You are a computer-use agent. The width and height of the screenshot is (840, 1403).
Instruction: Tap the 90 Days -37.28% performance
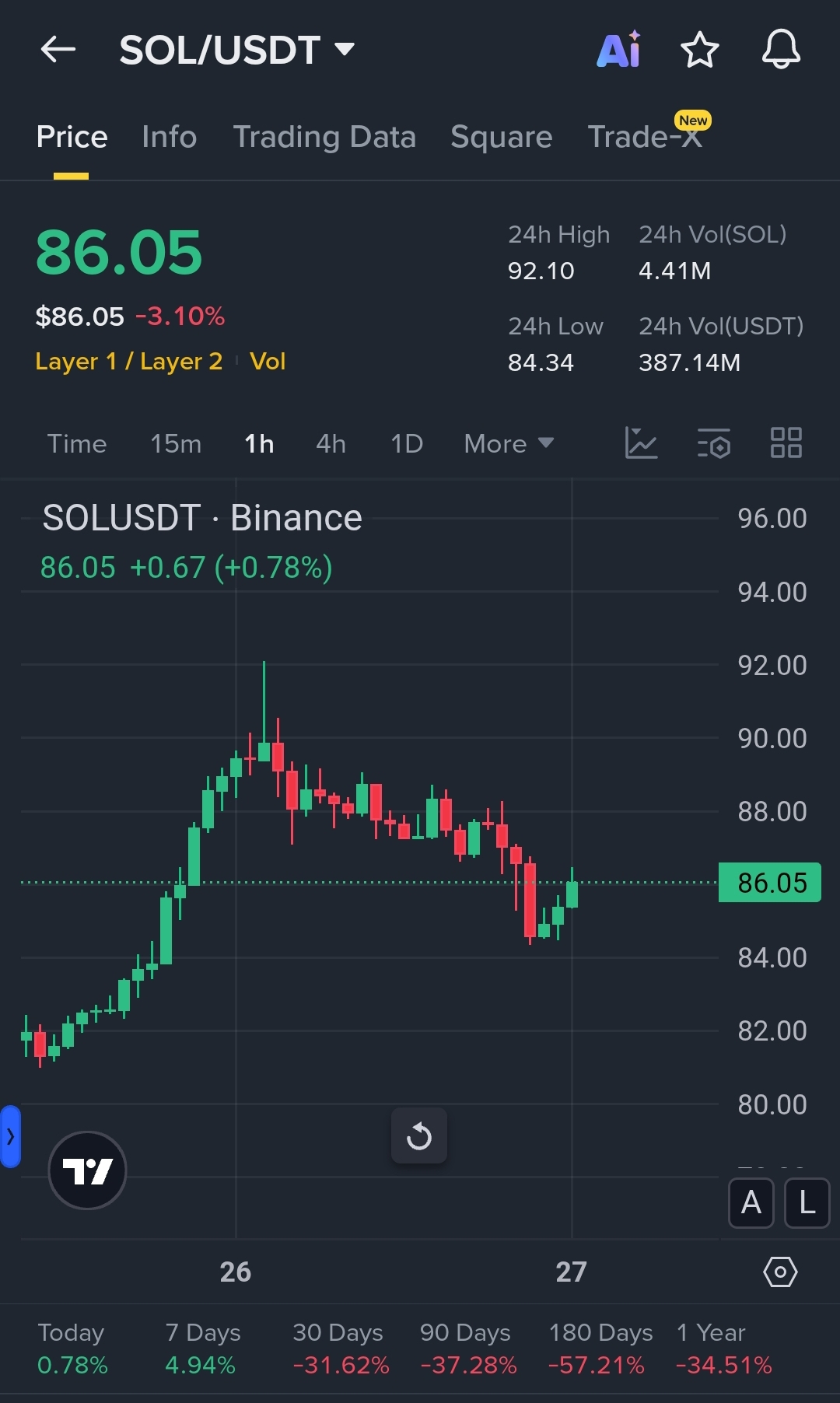click(467, 1349)
